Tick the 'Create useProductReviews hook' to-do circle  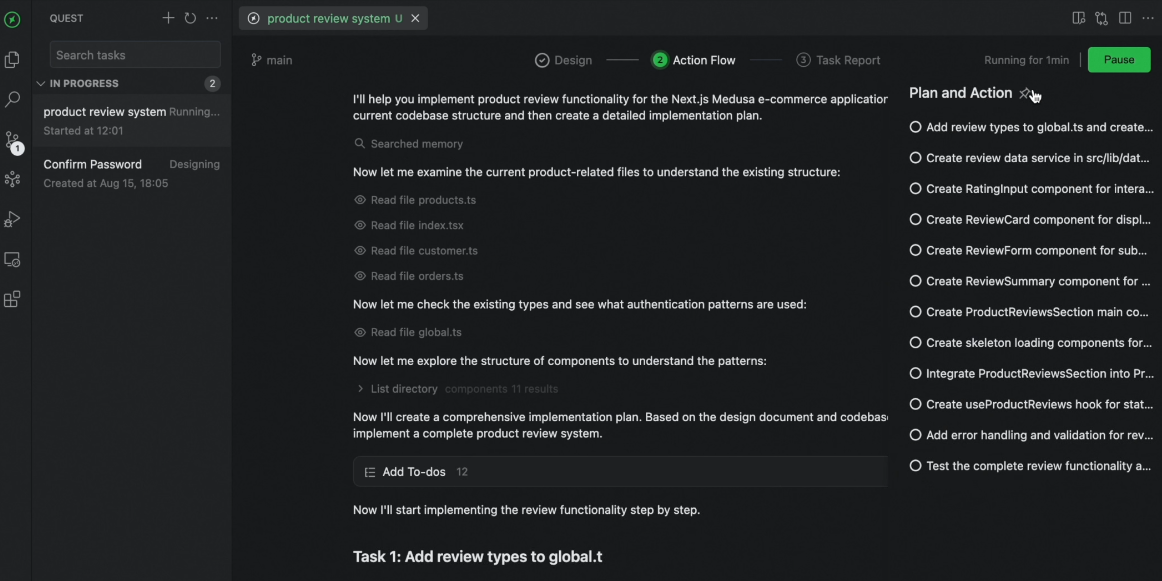(915, 404)
